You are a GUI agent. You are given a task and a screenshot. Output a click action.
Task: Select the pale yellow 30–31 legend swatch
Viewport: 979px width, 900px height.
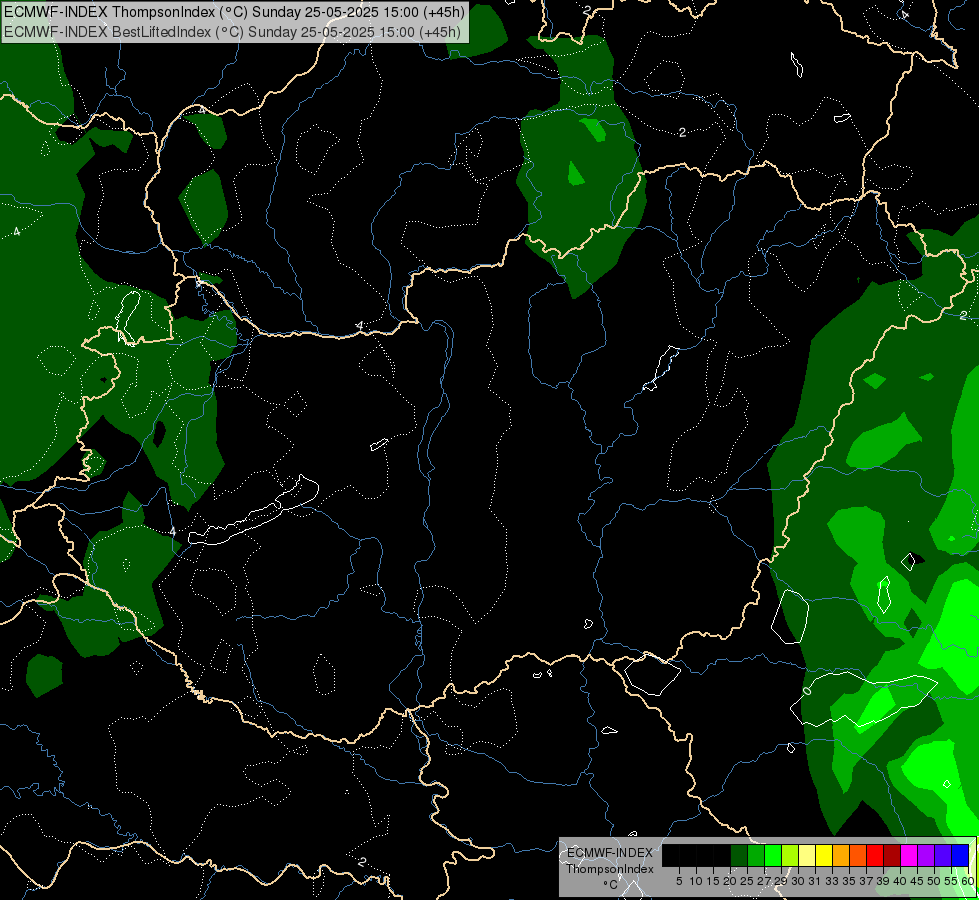[x=807, y=855]
